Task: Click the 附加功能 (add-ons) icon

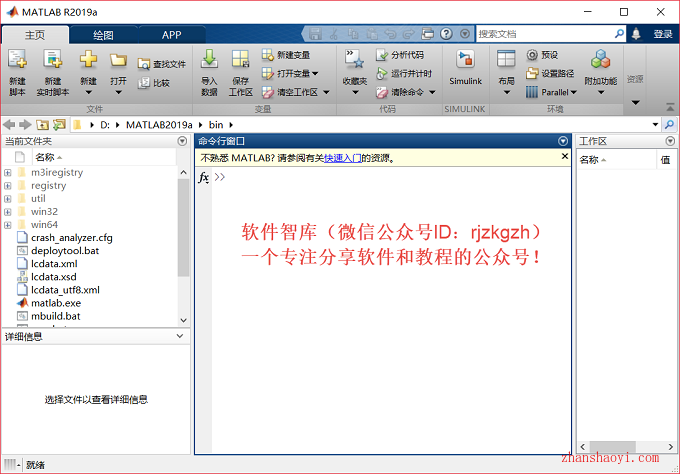Action: (601, 59)
